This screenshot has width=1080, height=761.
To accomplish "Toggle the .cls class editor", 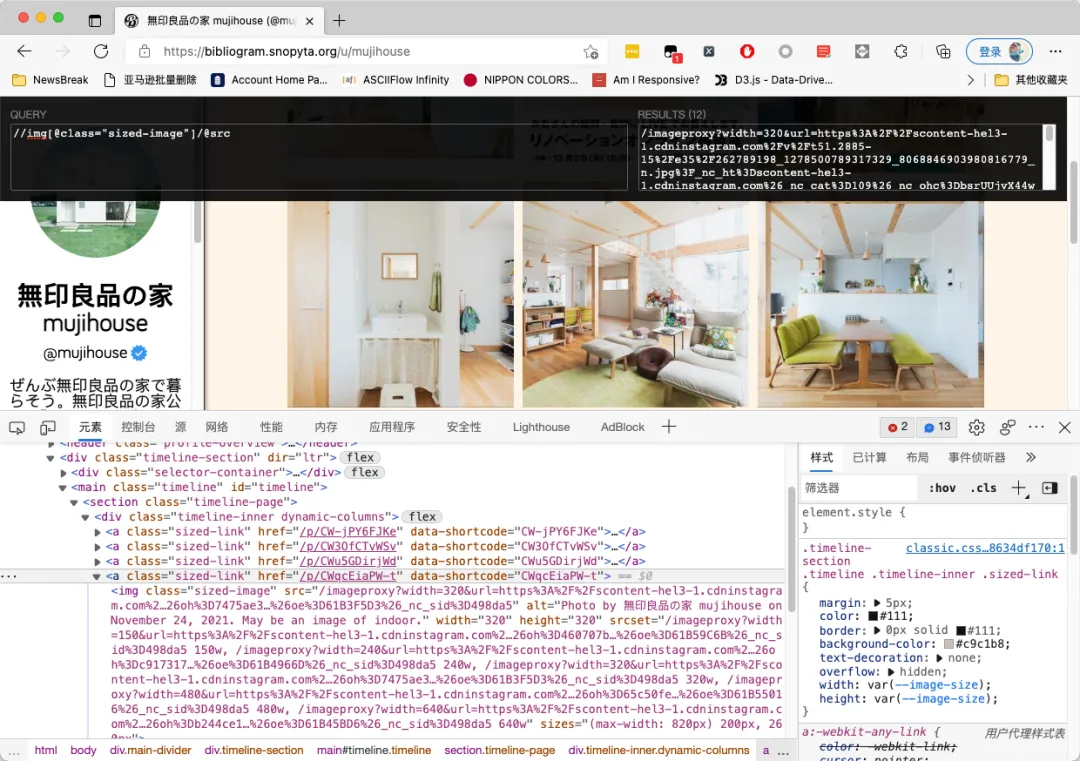I will click(x=984, y=488).
